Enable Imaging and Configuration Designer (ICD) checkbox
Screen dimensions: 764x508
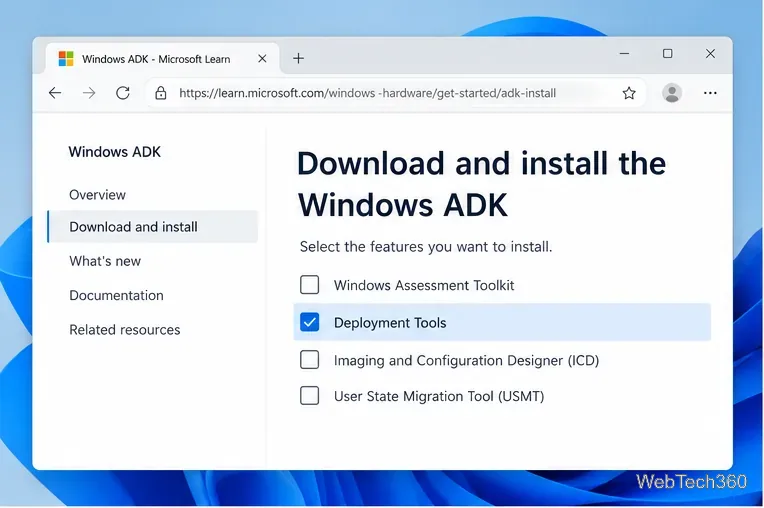[309, 359]
